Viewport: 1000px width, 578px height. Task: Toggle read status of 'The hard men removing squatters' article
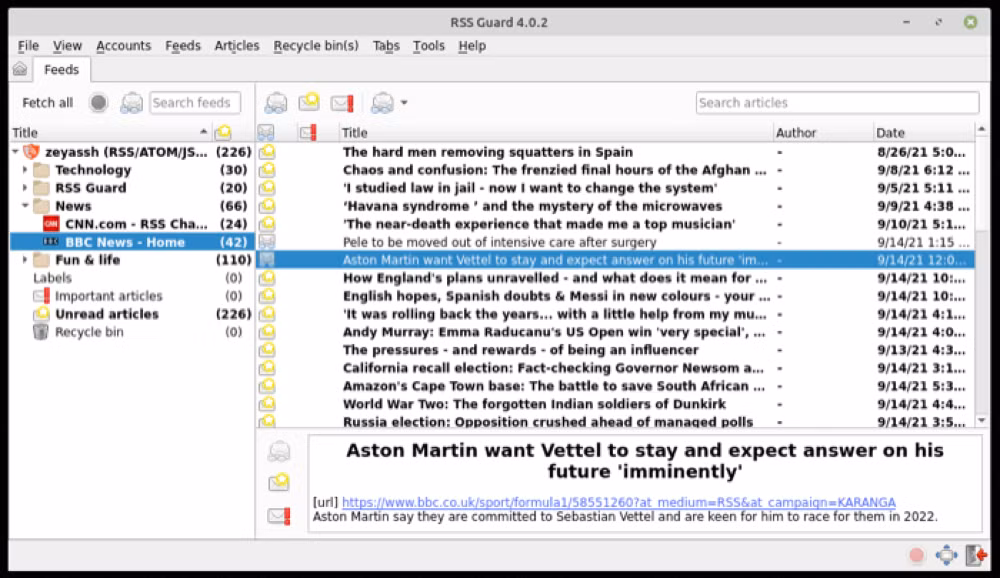pyautogui.click(x=267, y=152)
